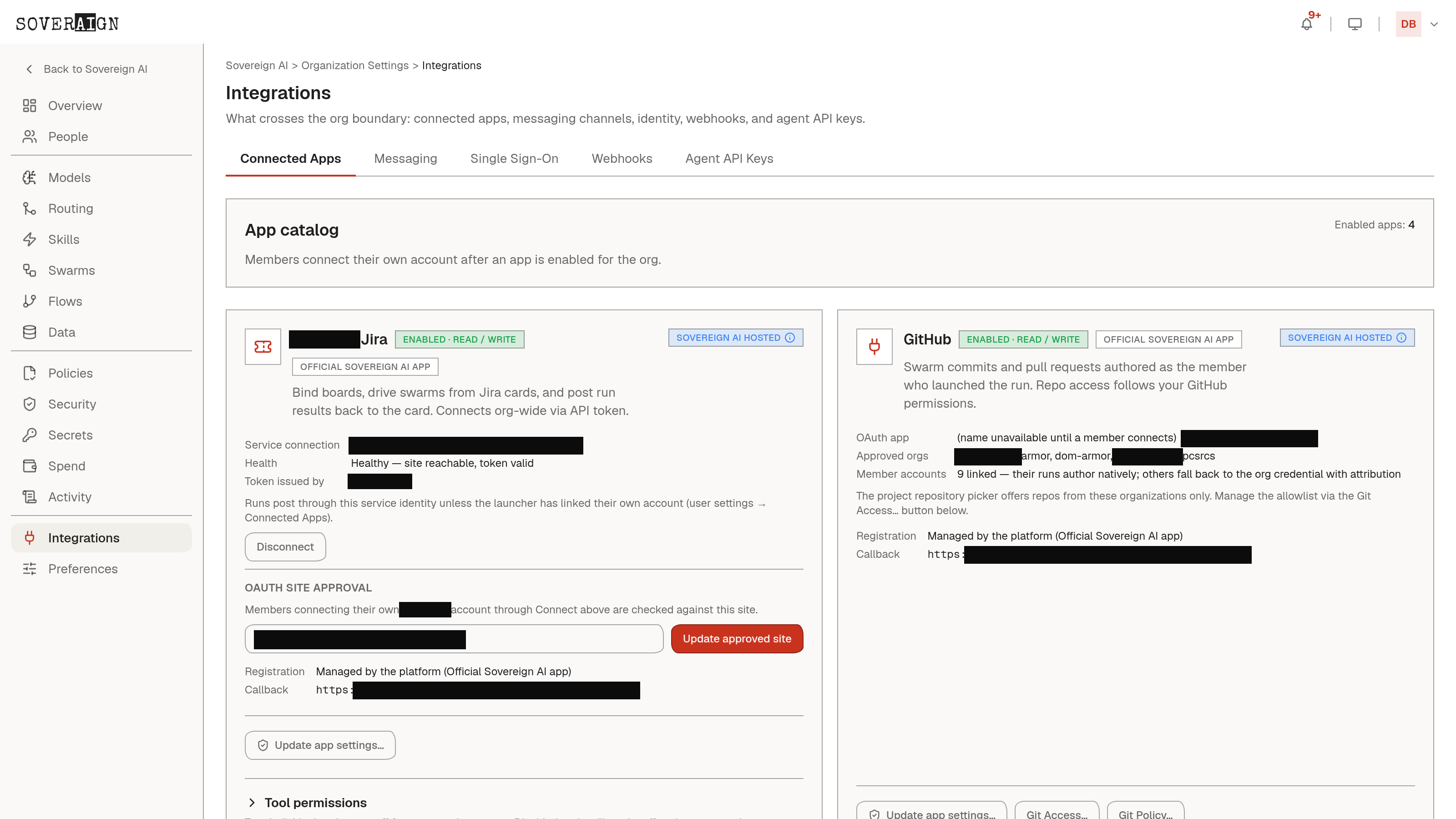Switch to the Messaging tab
1456x819 pixels.
pos(405,159)
